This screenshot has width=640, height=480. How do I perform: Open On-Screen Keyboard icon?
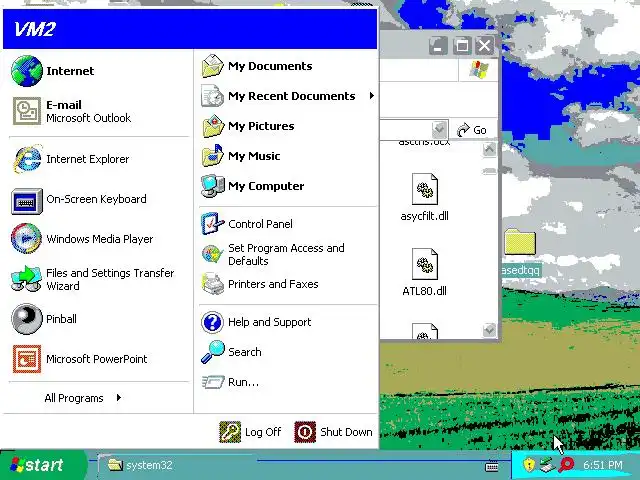click(27, 201)
